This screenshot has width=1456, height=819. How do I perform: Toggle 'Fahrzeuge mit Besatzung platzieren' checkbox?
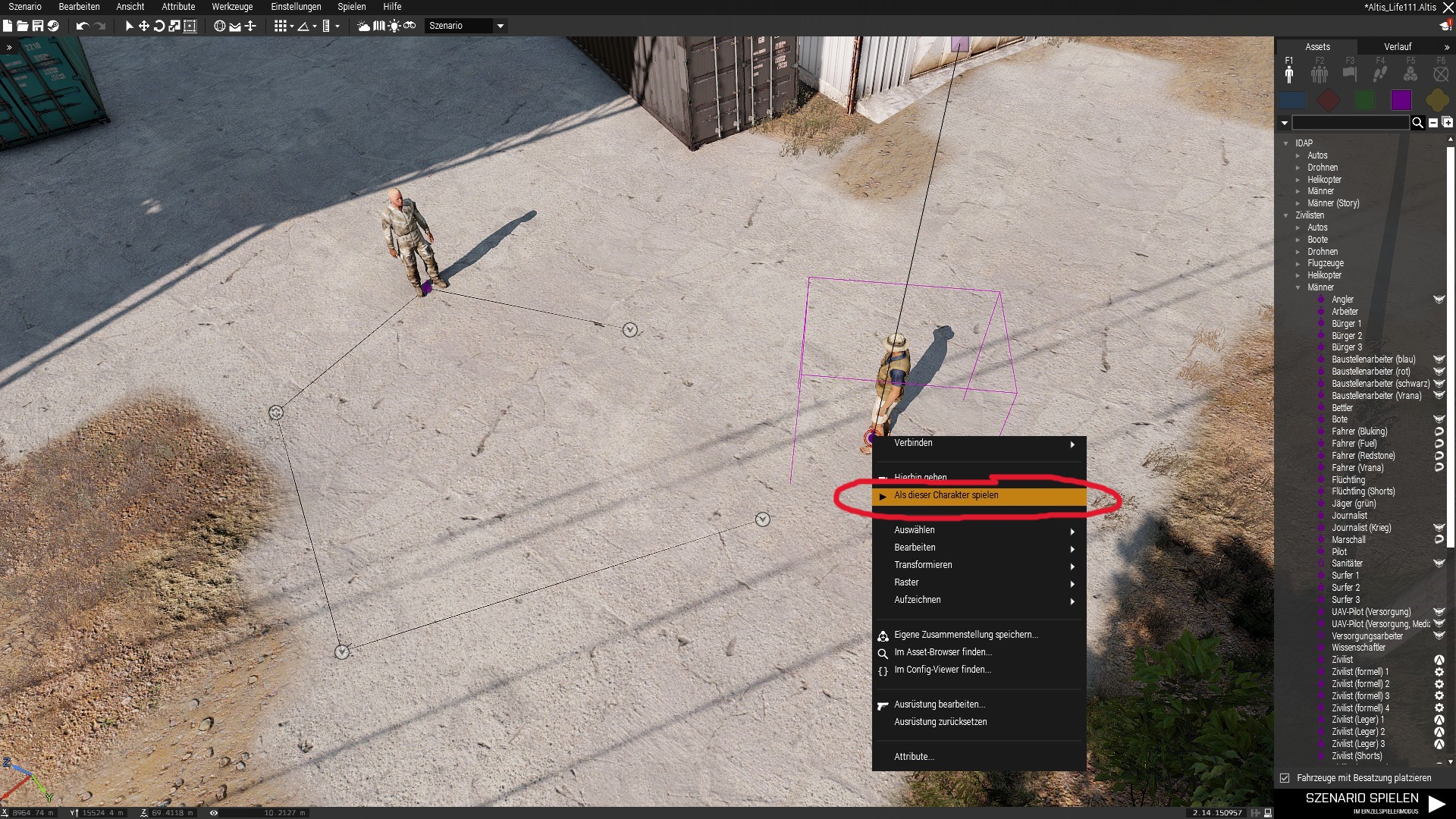[1285, 778]
